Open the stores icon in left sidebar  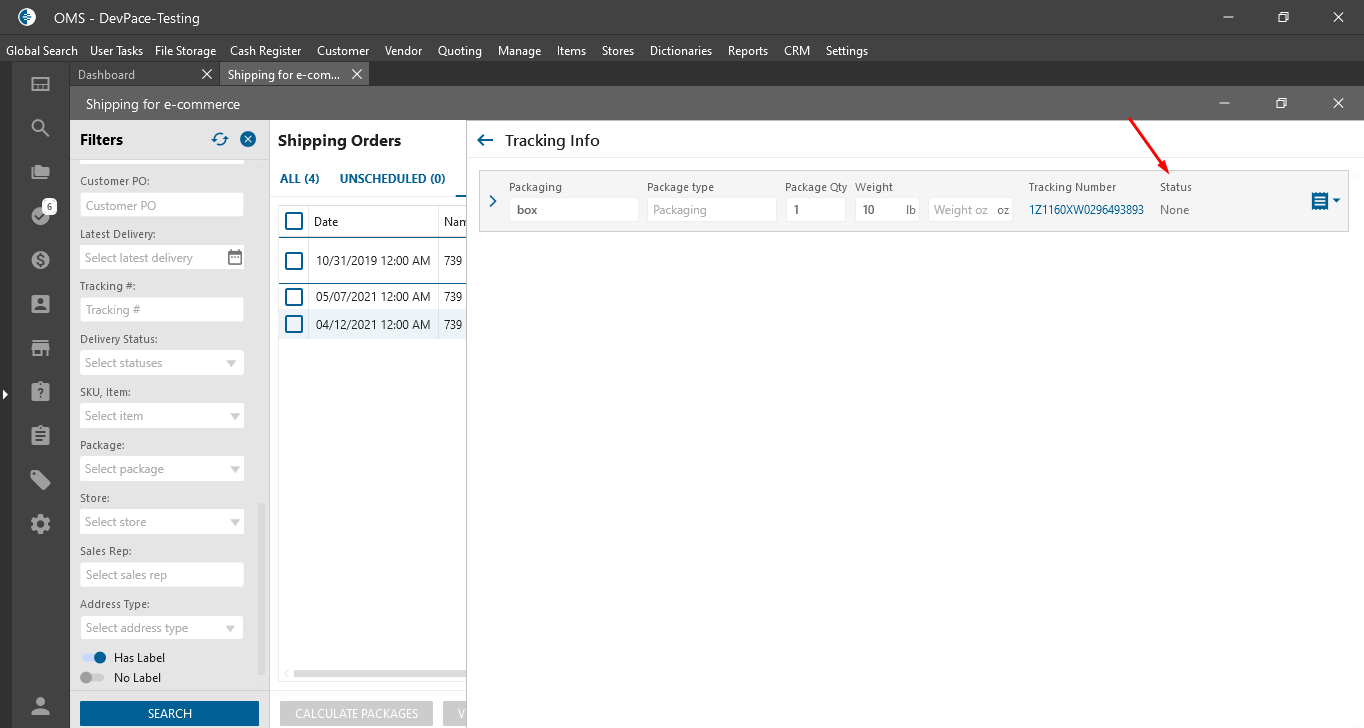(40, 348)
